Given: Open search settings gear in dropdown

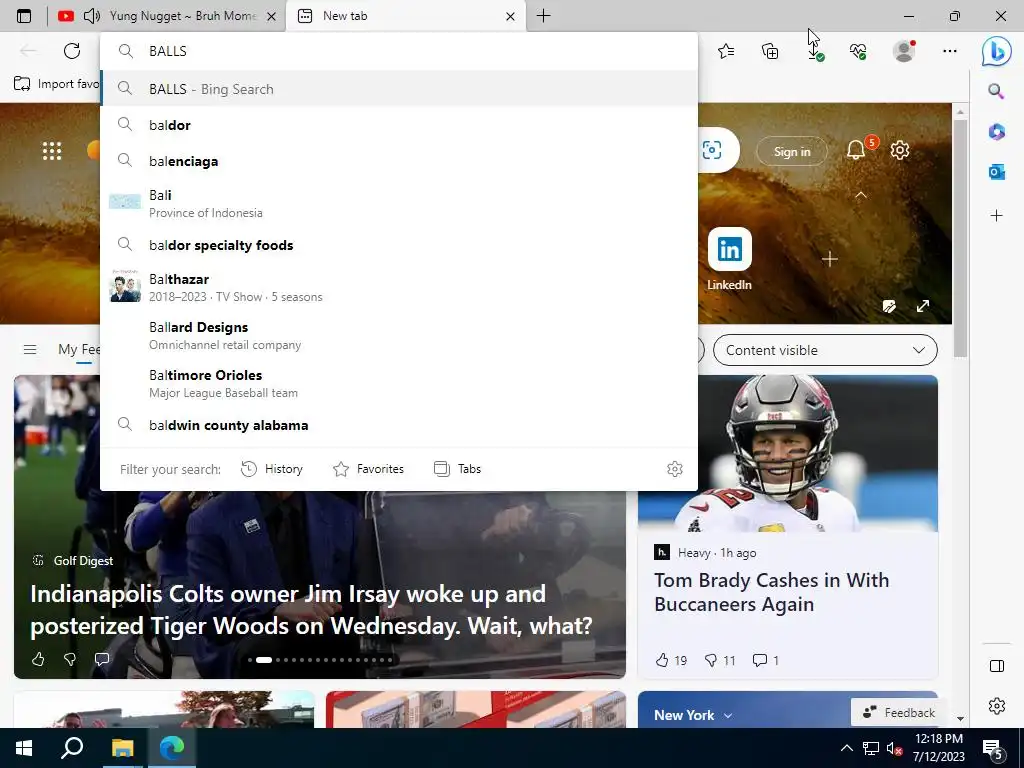Looking at the screenshot, I should click(675, 469).
